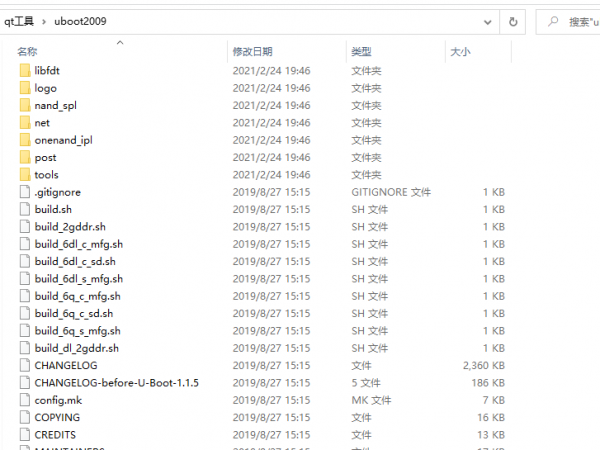Click the nand_spl folder icon
The image size is (600, 450).
click(x=25, y=105)
